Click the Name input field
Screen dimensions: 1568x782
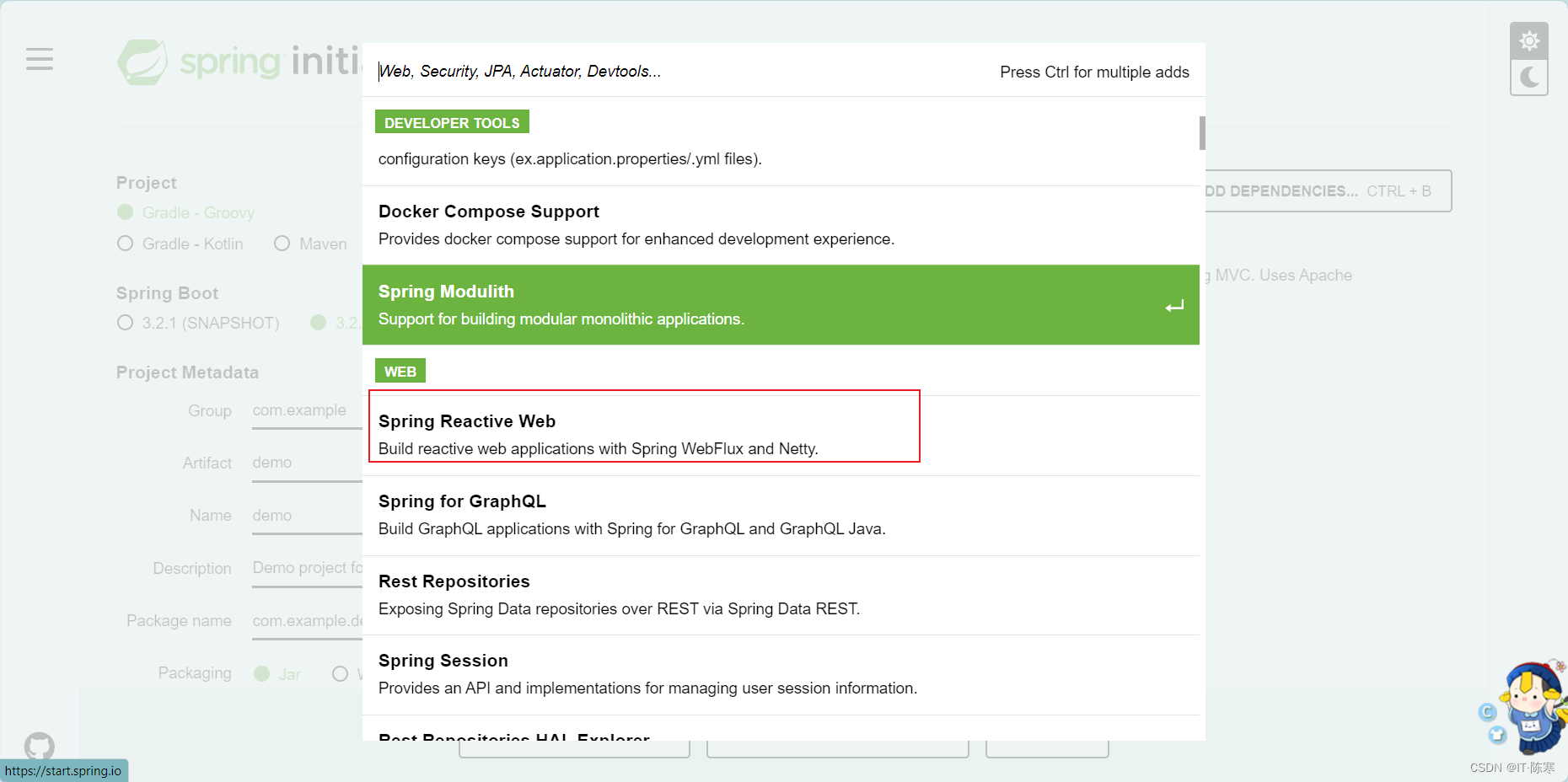(x=307, y=515)
